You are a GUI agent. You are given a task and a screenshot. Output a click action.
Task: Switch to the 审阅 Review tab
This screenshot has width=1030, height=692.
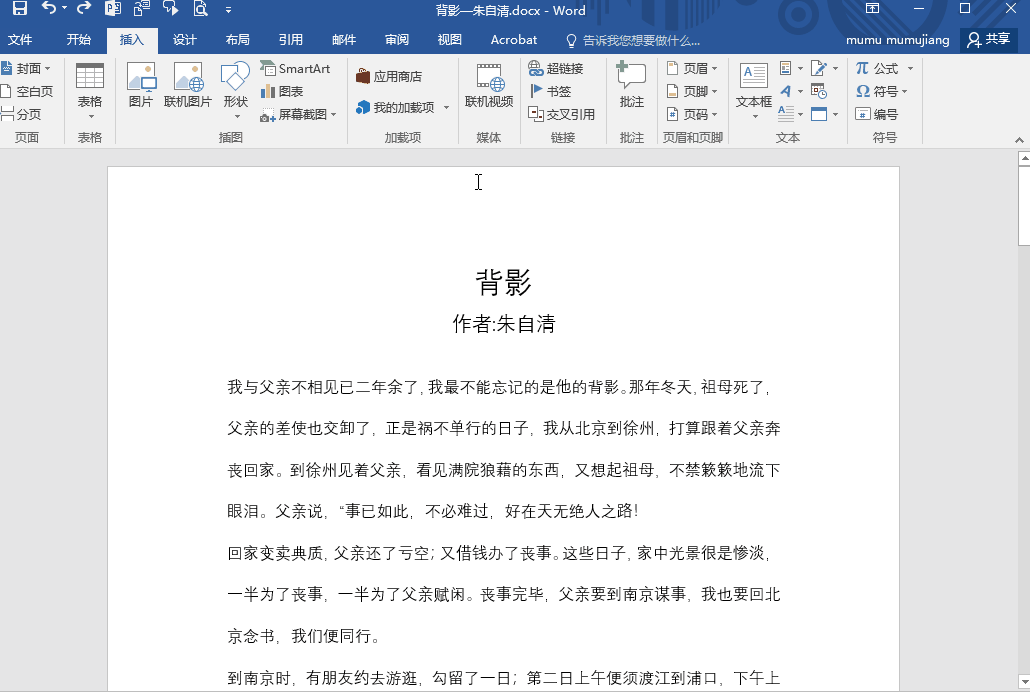point(397,40)
